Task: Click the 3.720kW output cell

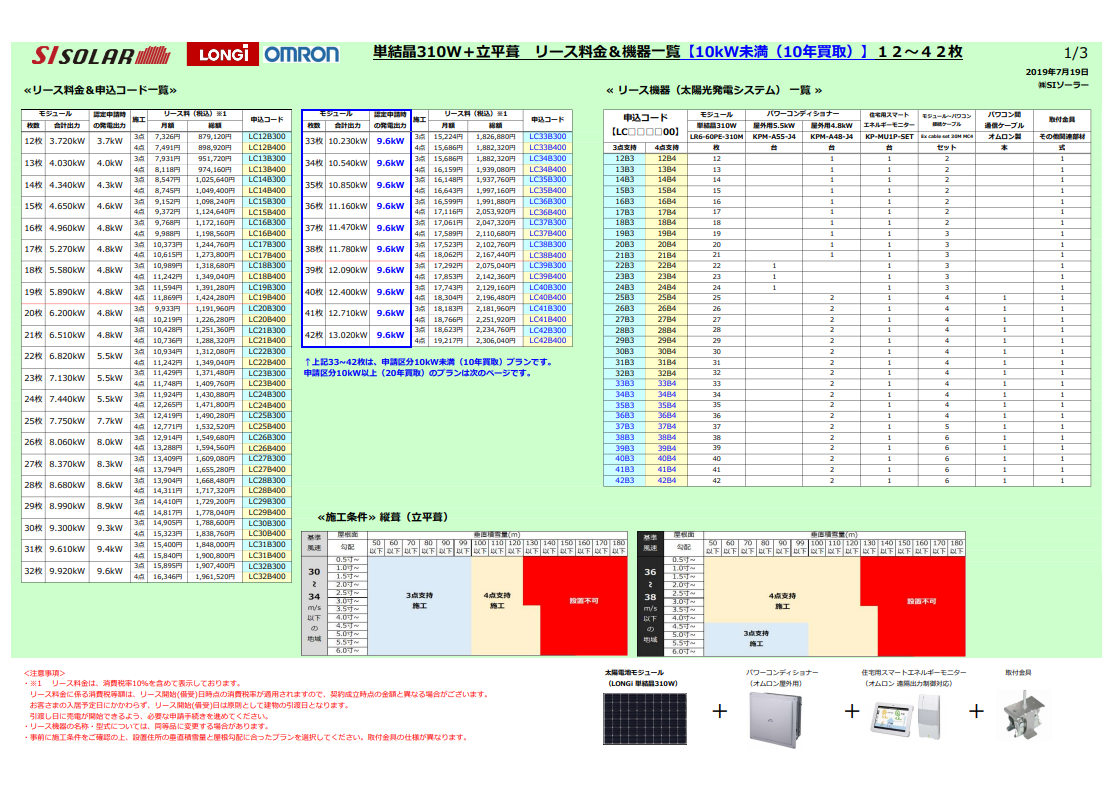Action: click(67, 141)
